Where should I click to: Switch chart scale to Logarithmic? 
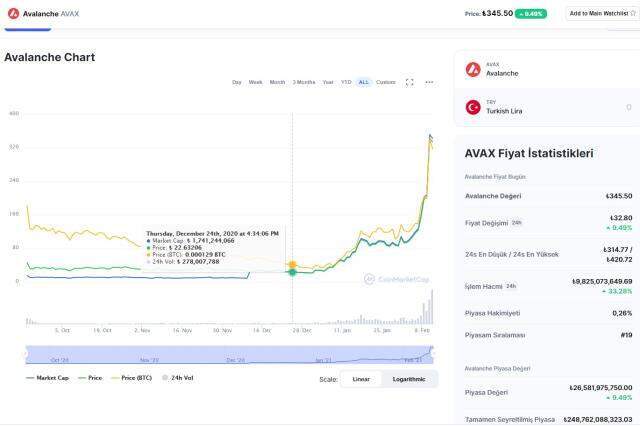pos(409,379)
